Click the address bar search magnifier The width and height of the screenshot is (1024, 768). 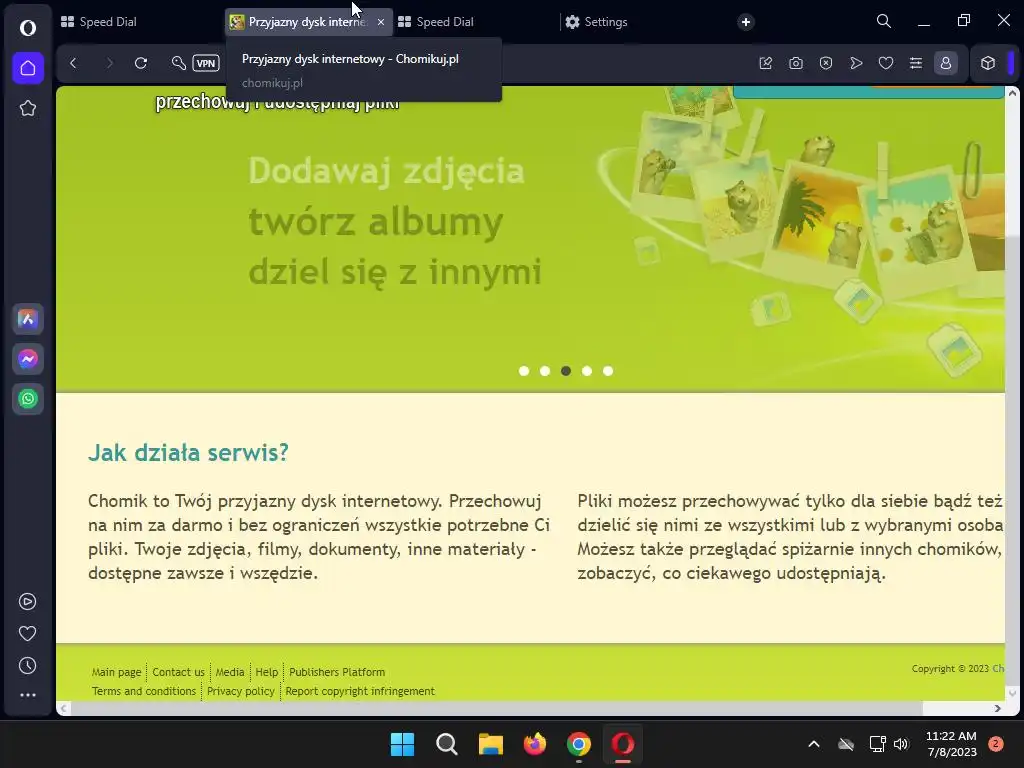178,63
